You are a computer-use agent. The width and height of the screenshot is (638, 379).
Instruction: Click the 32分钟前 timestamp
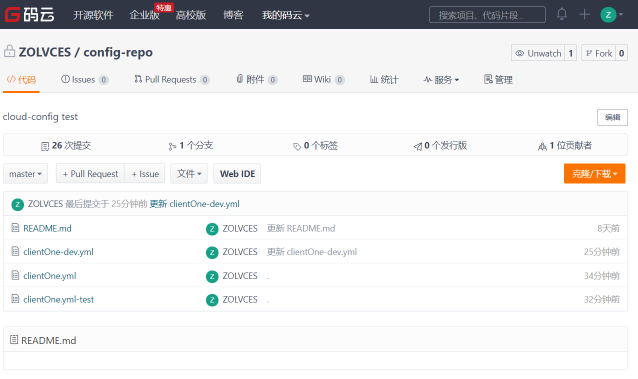[601, 299]
